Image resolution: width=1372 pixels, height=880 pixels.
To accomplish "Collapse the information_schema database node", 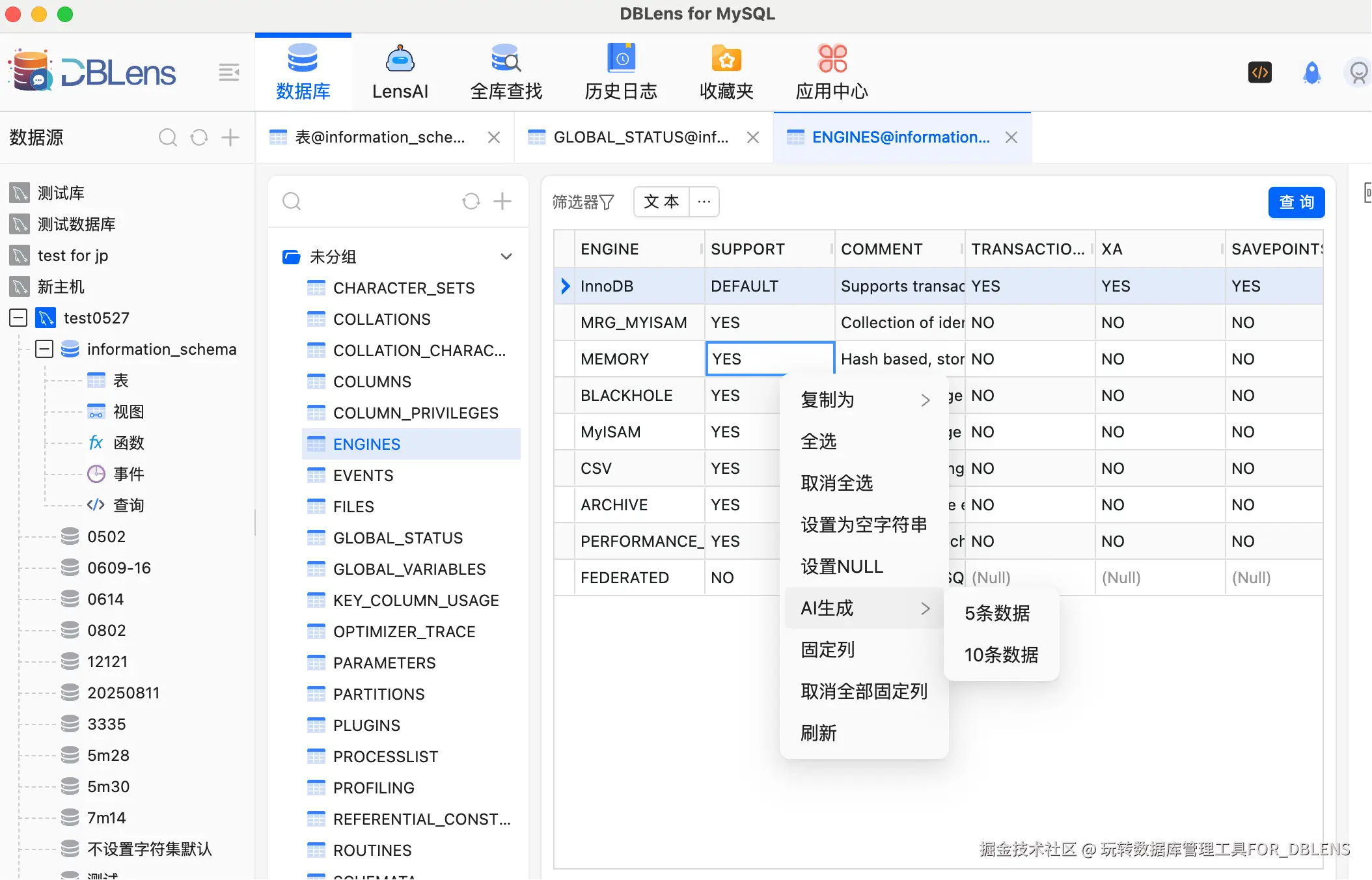I will coord(44,350).
